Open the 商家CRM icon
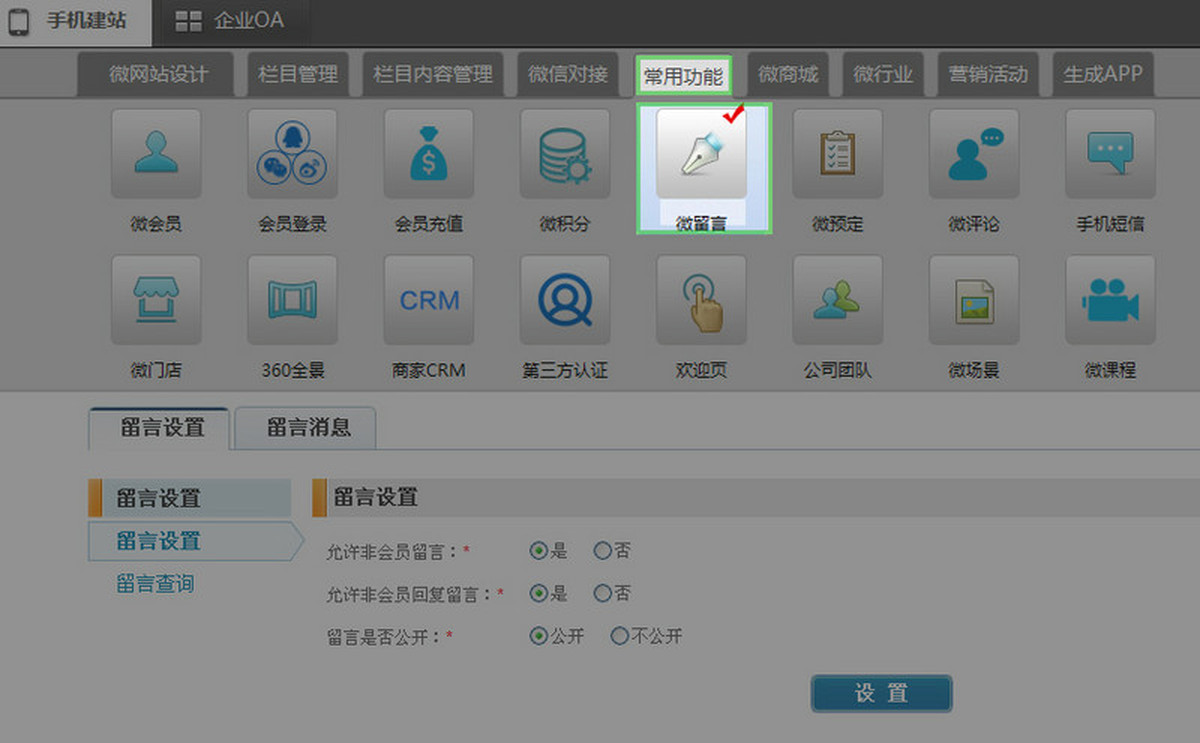Image resolution: width=1200 pixels, height=743 pixels. pos(429,300)
